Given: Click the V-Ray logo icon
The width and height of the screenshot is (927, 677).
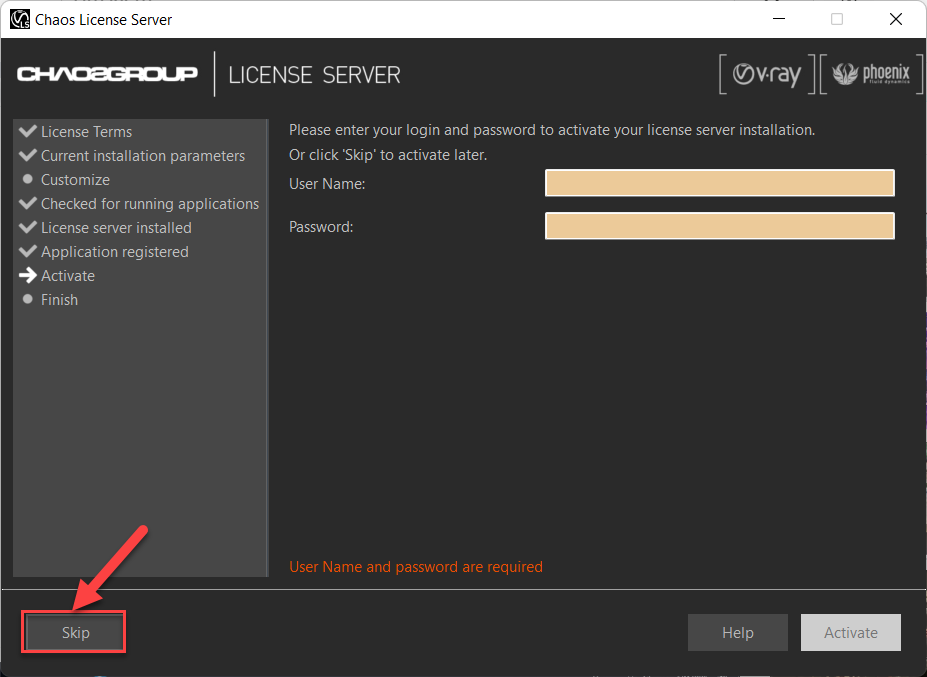Looking at the screenshot, I should (767, 75).
